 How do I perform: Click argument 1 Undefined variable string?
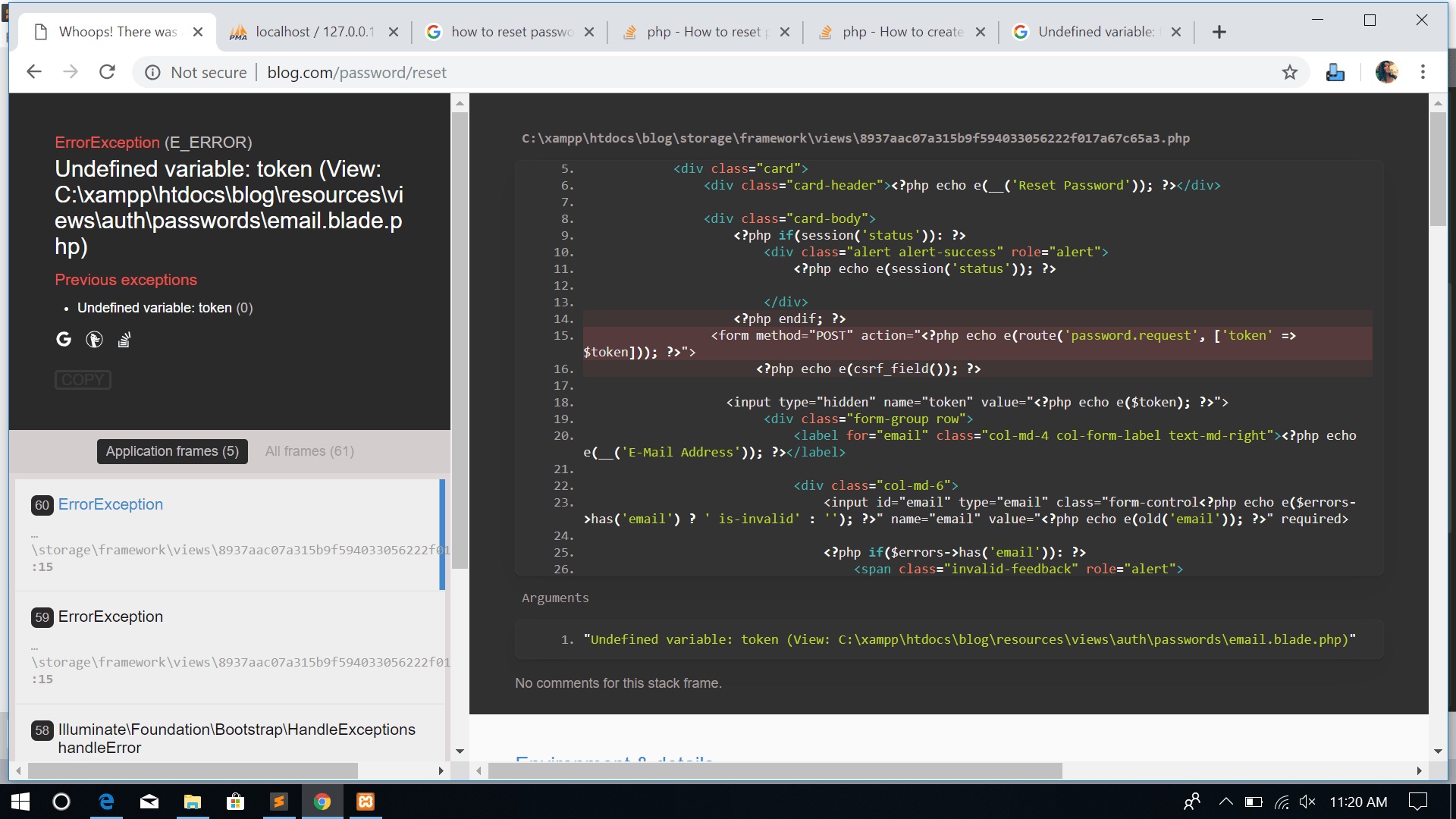[x=969, y=639]
